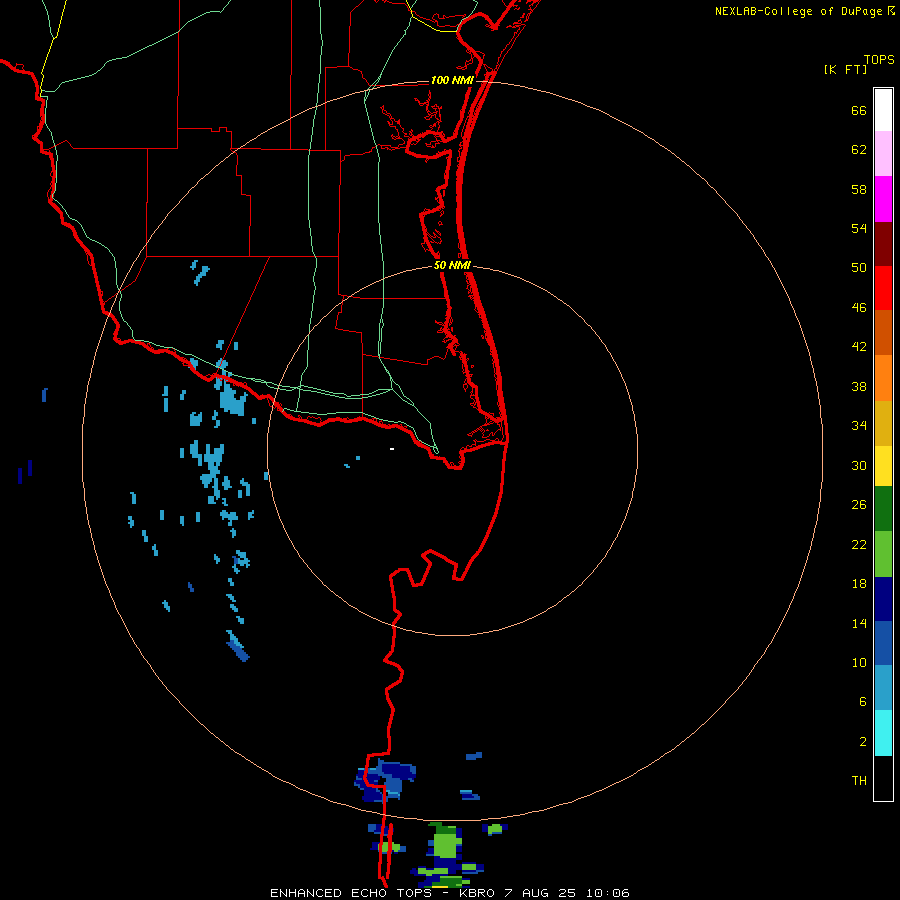This screenshot has height=900, width=900.
Task: Click the legend value 34
Action: 859,426
